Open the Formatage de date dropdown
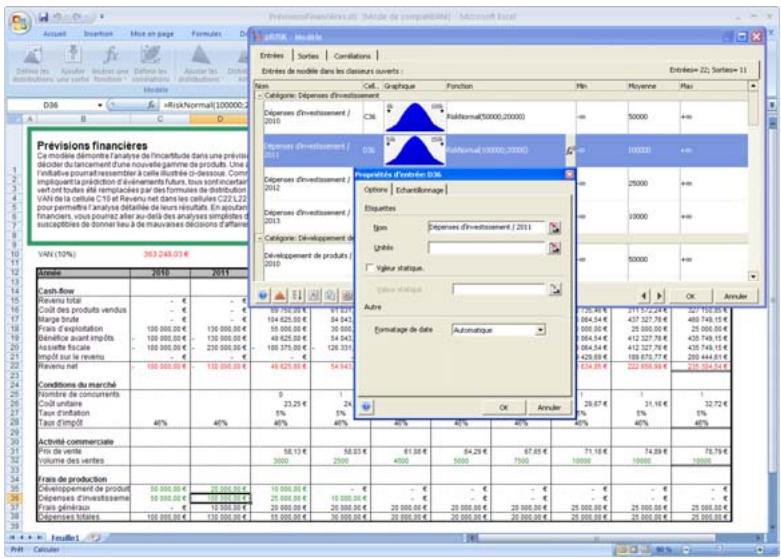 [538, 328]
